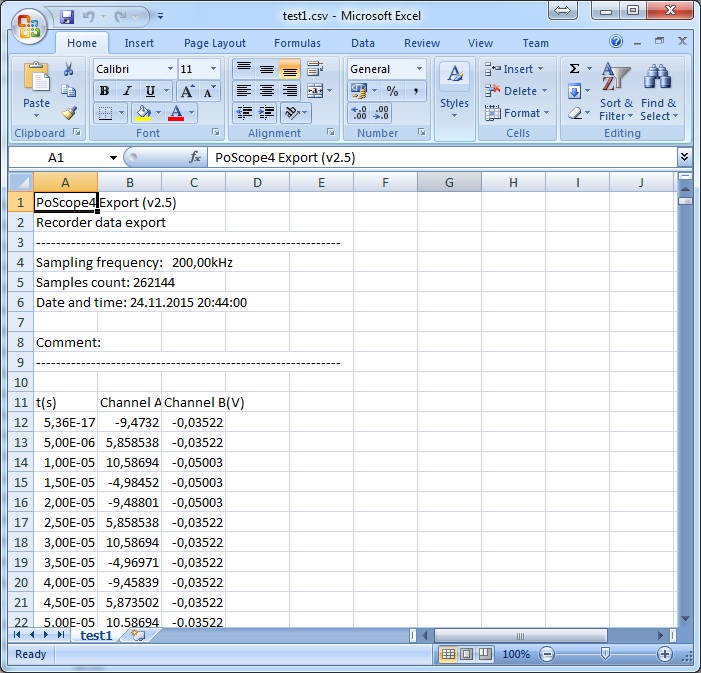Click the Select All corner box
The height and width of the screenshot is (673, 701).
pyautogui.click(x=21, y=182)
